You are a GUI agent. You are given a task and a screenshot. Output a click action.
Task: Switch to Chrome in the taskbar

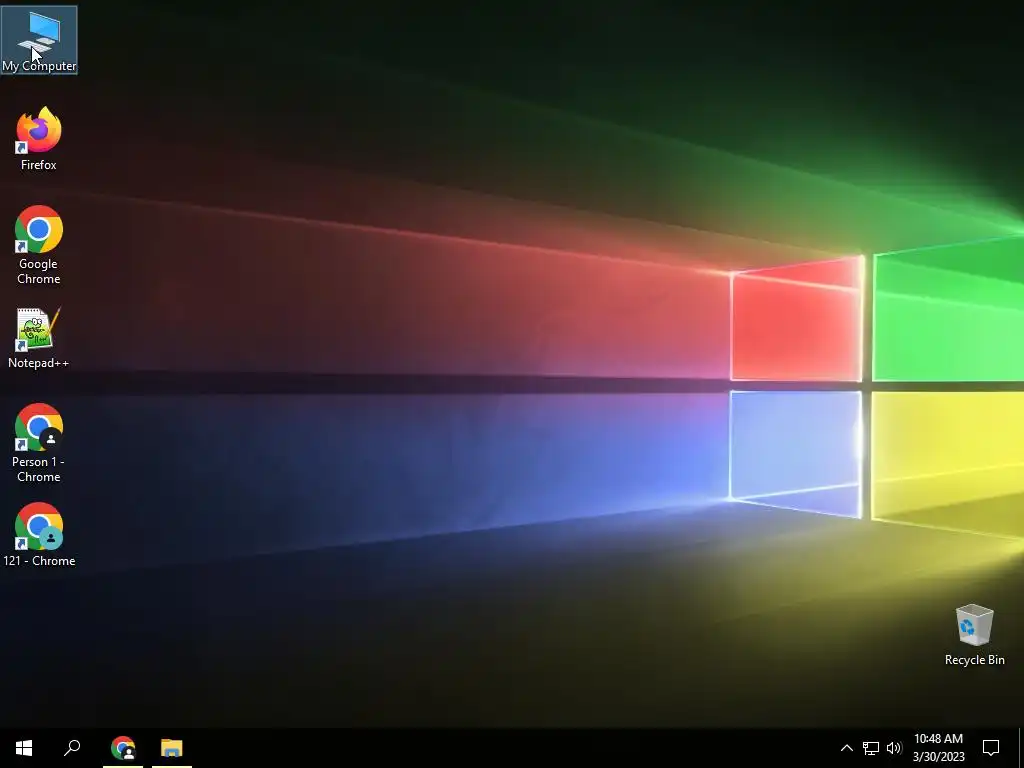[x=123, y=748]
